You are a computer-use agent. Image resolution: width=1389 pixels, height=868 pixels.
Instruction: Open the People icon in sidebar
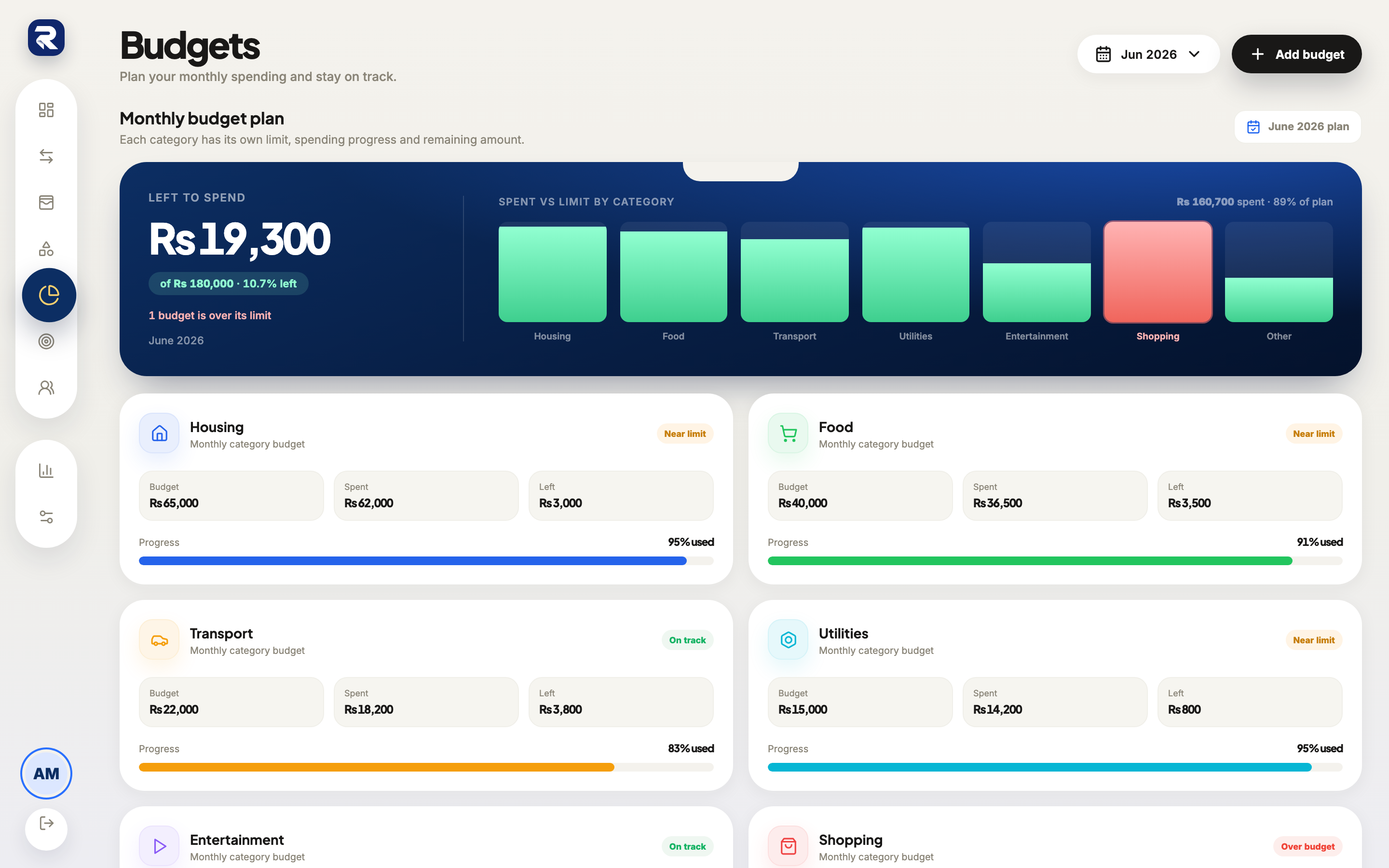tap(46, 388)
